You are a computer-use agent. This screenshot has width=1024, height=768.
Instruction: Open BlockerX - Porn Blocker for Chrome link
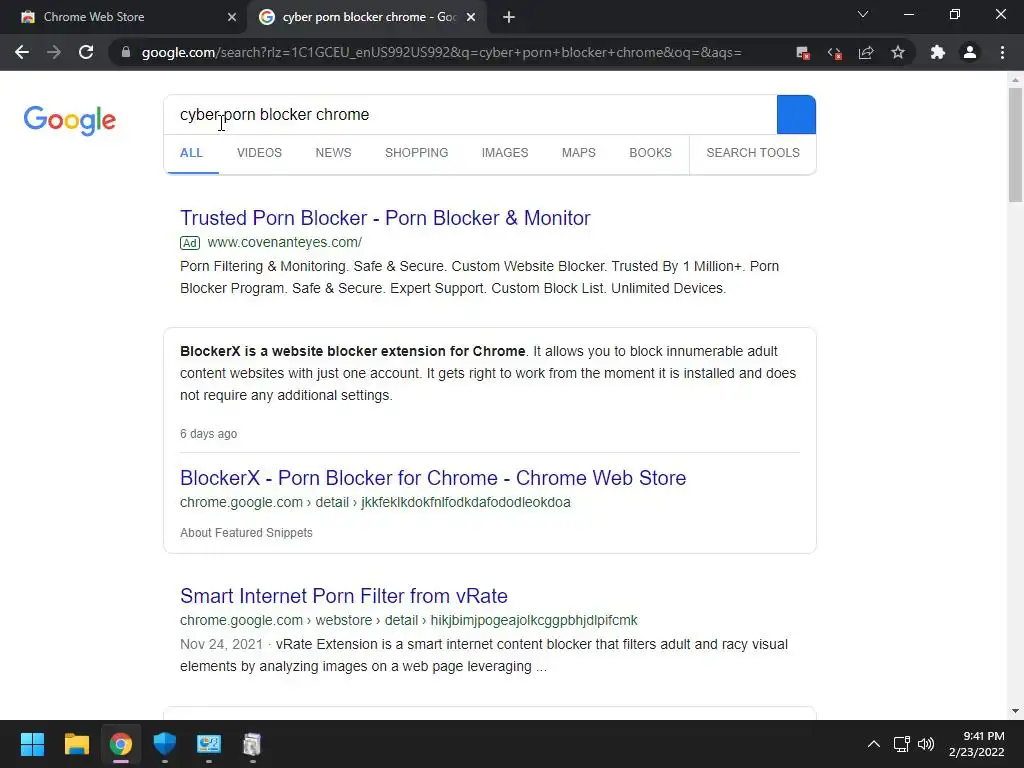(x=433, y=477)
